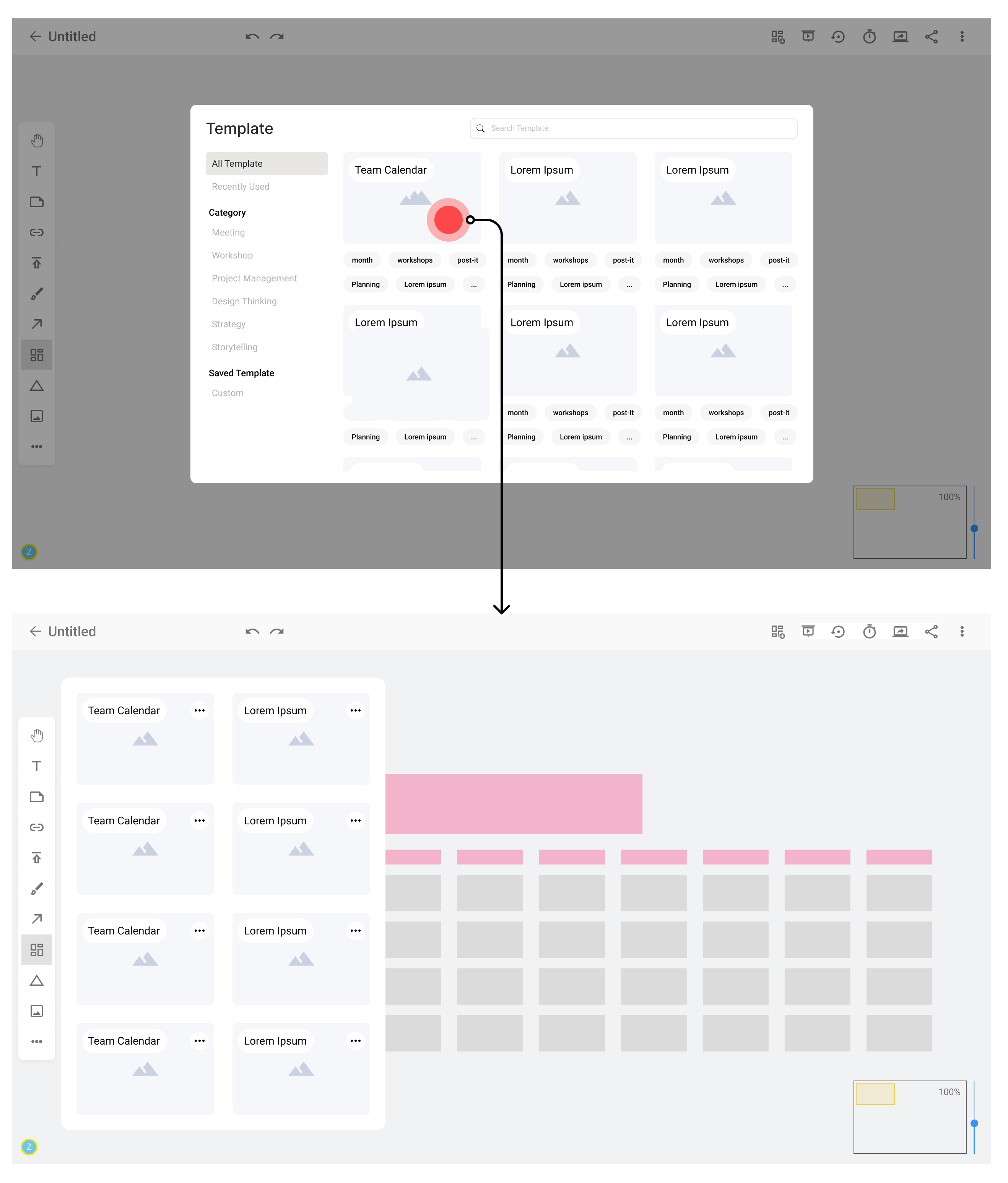Click the undo arrow in bottom header
Viewport: 1008px width, 1183px height.
click(252, 632)
